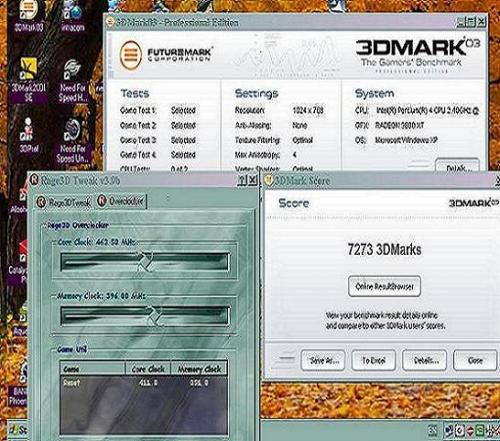Click the 3DMark Score title bar icon
Image resolution: width=500 pixels, height=441 pixels.
coord(268,180)
